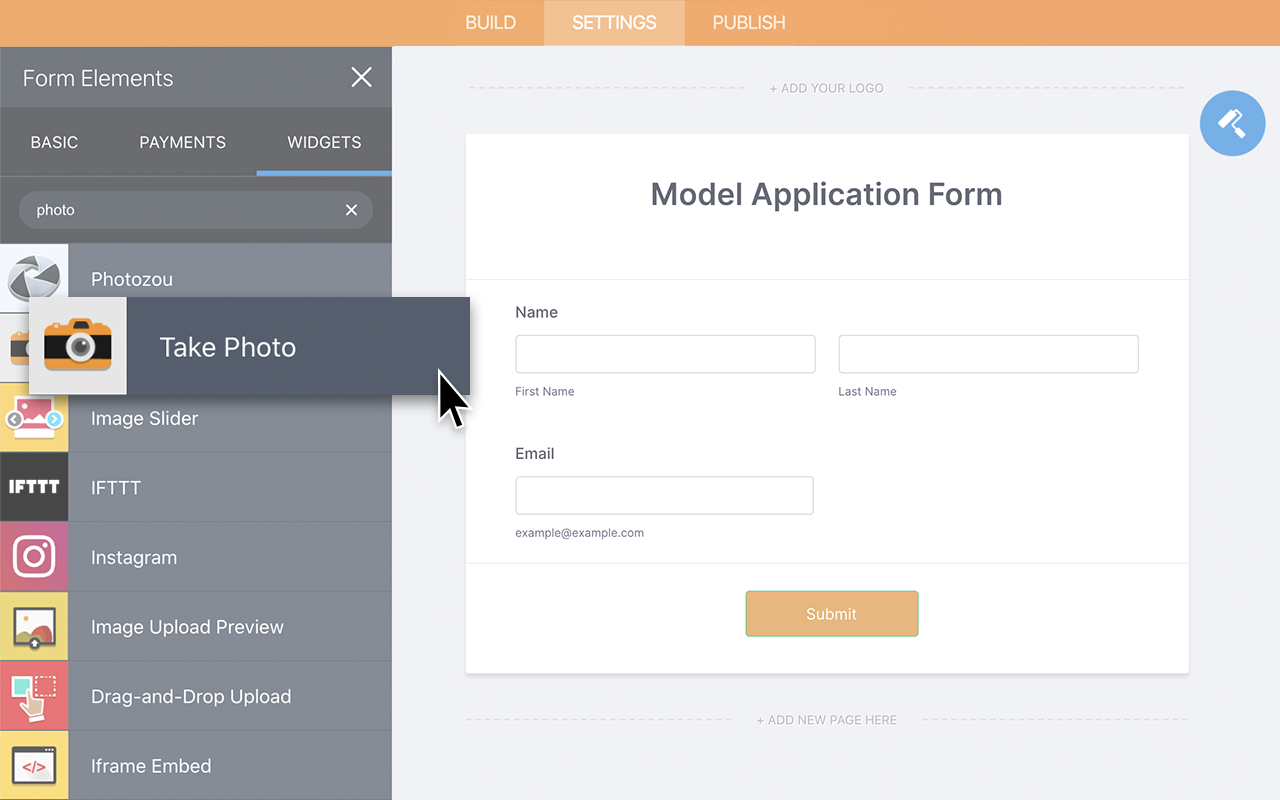1280x800 pixels.
Task: Open the Publish tab
Action: coord(748,22)
